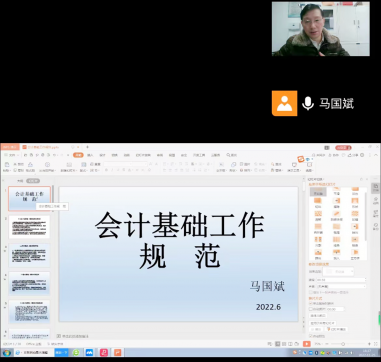Open the 形状 shapes gallery
The height and width of the screenshot is (362, 381).
tap(233, 167)
